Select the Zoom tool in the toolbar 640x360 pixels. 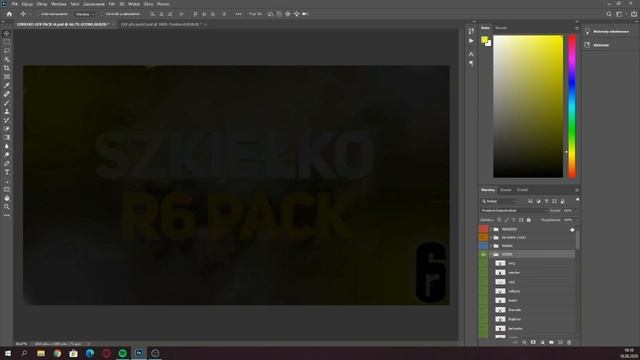point(7,207)
